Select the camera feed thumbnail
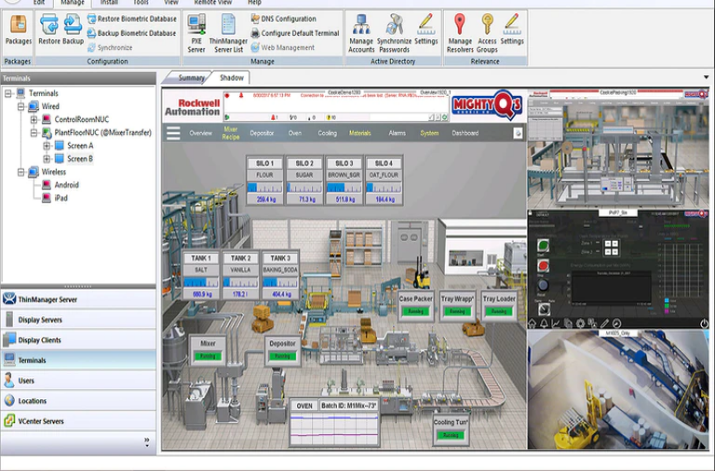 point(618,390)
